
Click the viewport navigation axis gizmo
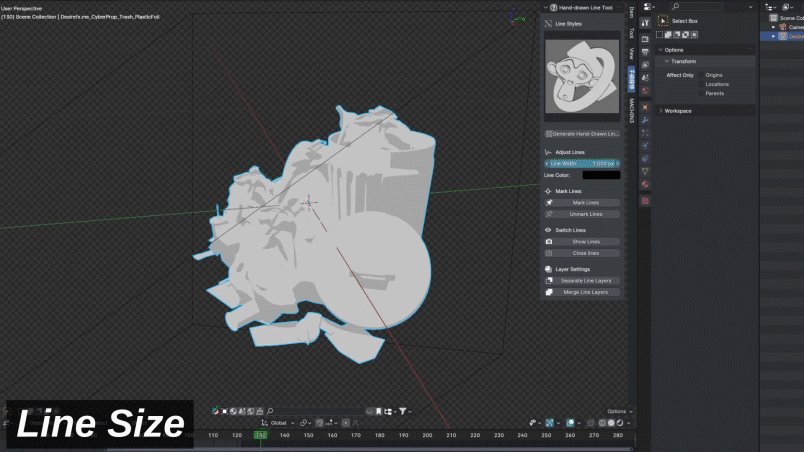(517, 17)
